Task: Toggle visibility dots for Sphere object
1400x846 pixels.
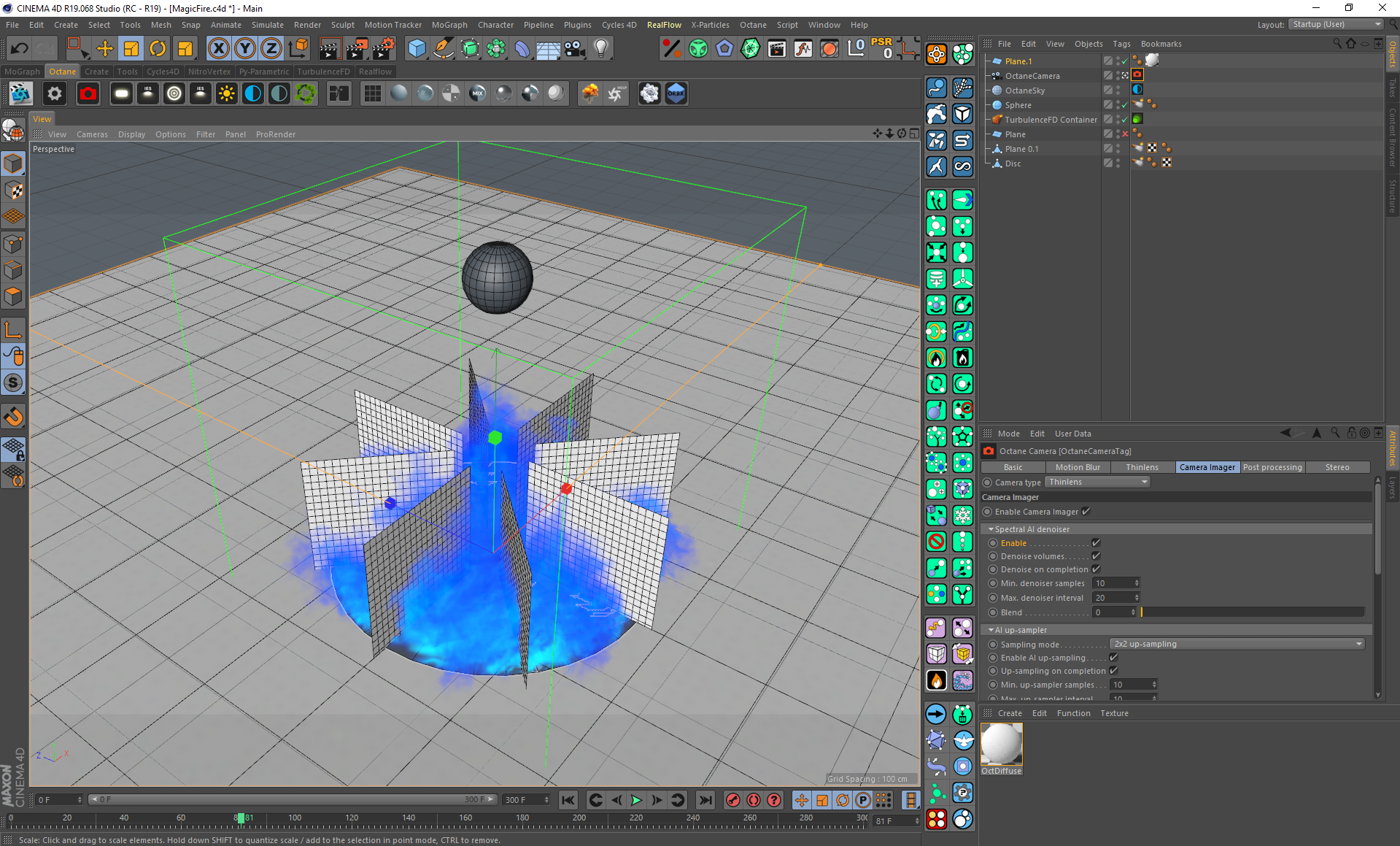Action: click(1118, 105)
